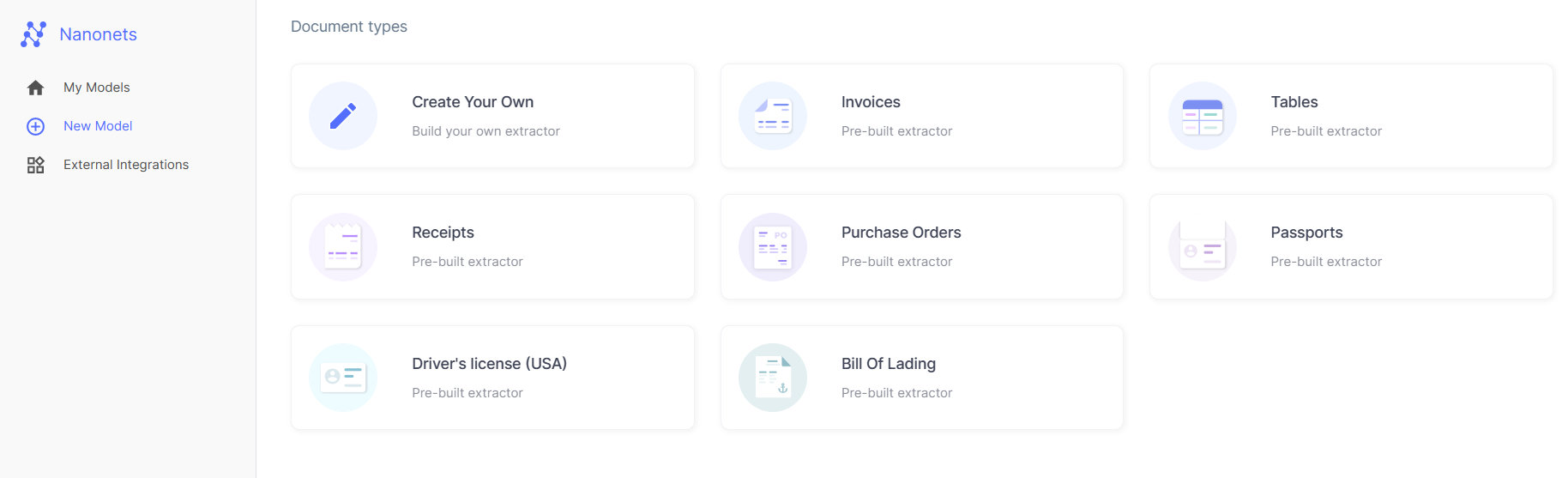Click the Driver's license card icon
This screenshot has width=1568, height=478.
tap(343, 378)
